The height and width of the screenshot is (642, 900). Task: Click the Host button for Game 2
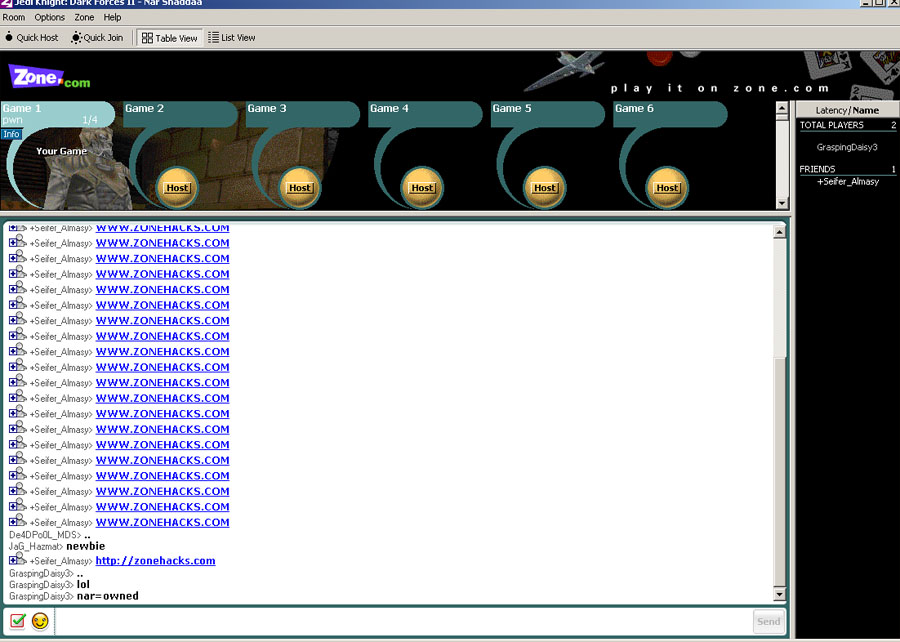tap(177, 188)
